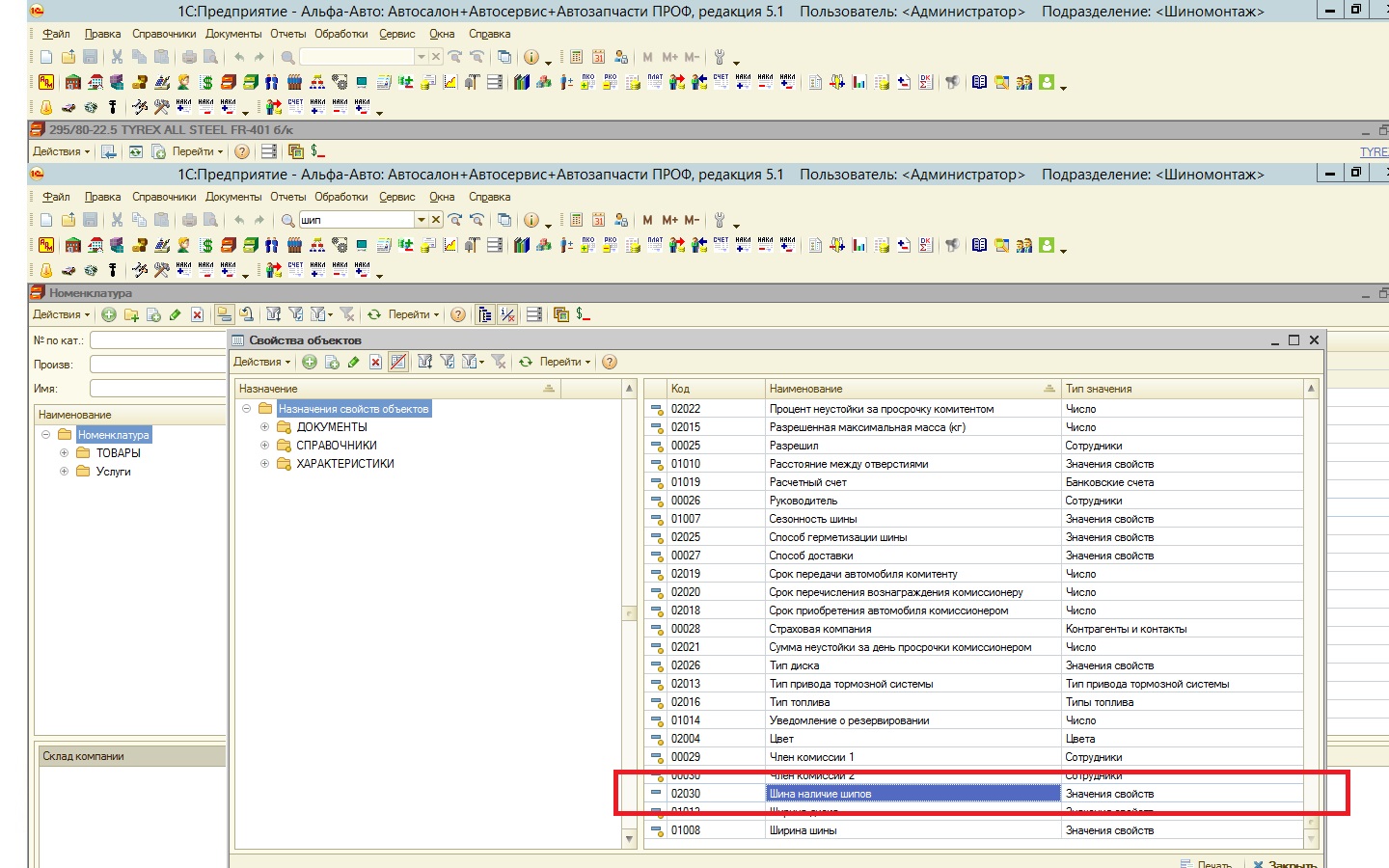The image size is (1389, 868).
Task: Open the Действия dropdown in the Номенклатура toolbar
Action: 61,314
